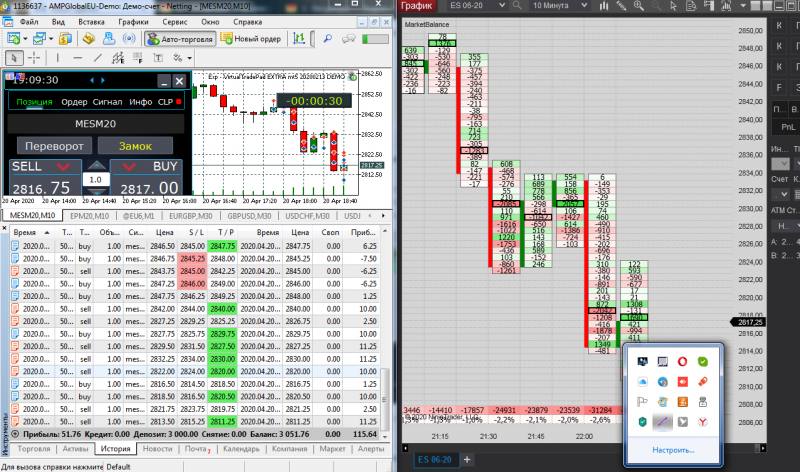Open the profiles icon in MetaTrader toolbar

point(39,39)
